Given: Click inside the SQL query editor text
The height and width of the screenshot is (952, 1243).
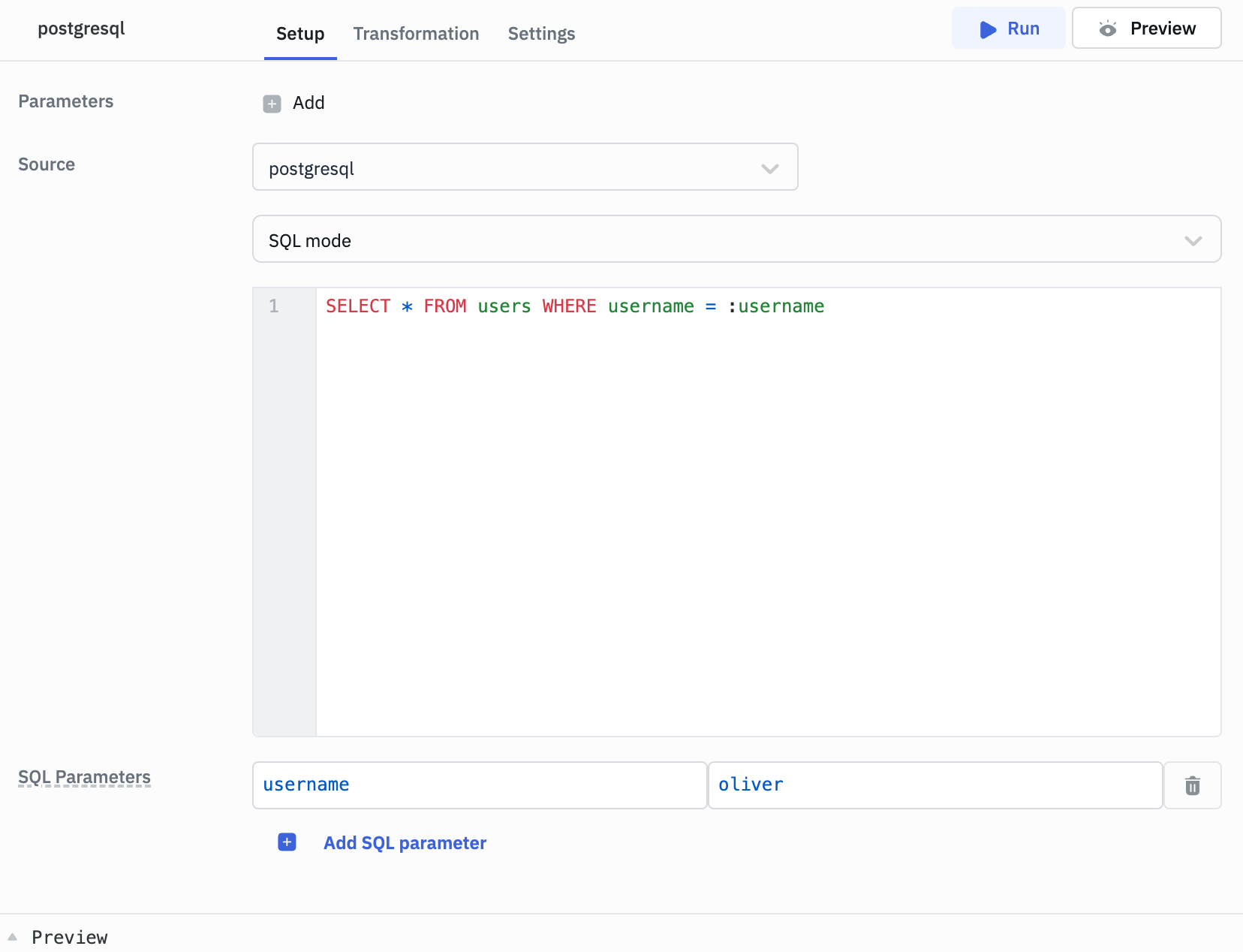Looking at the screenshot, I should click(574, 306).
